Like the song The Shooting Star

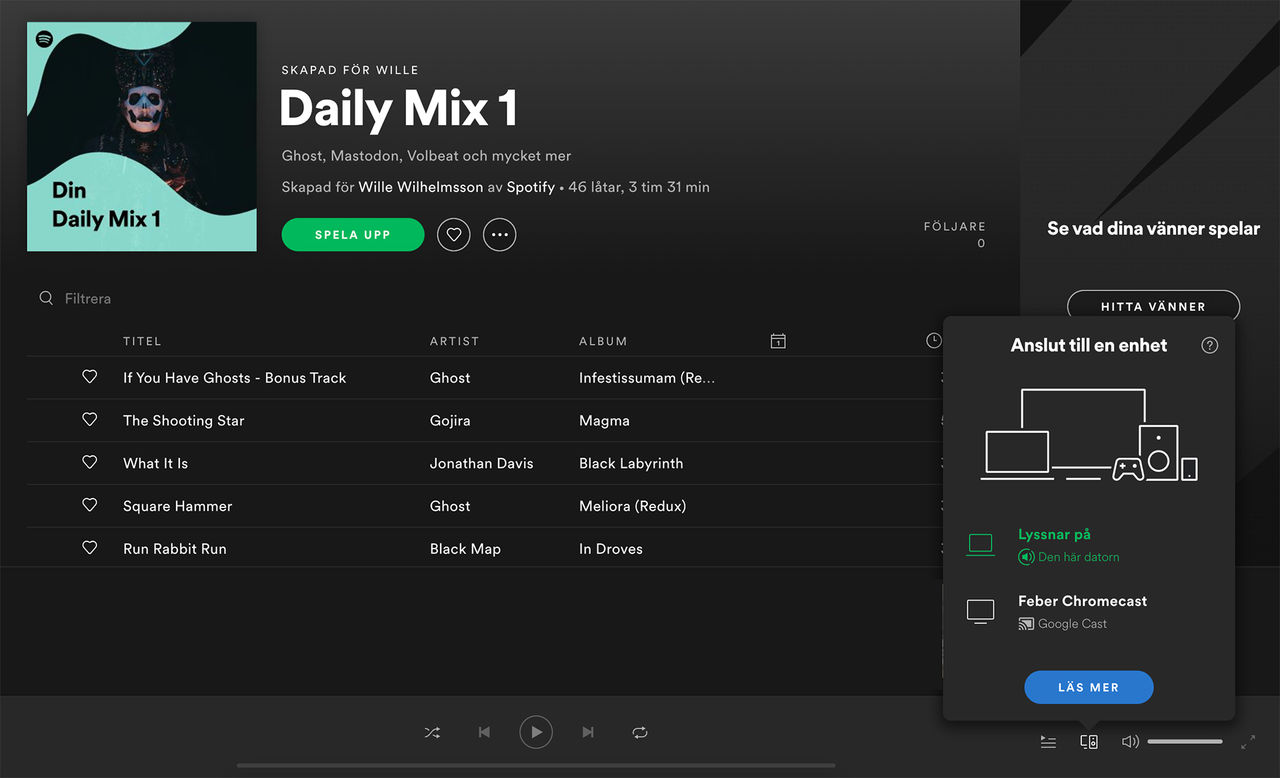click(90, 420)
